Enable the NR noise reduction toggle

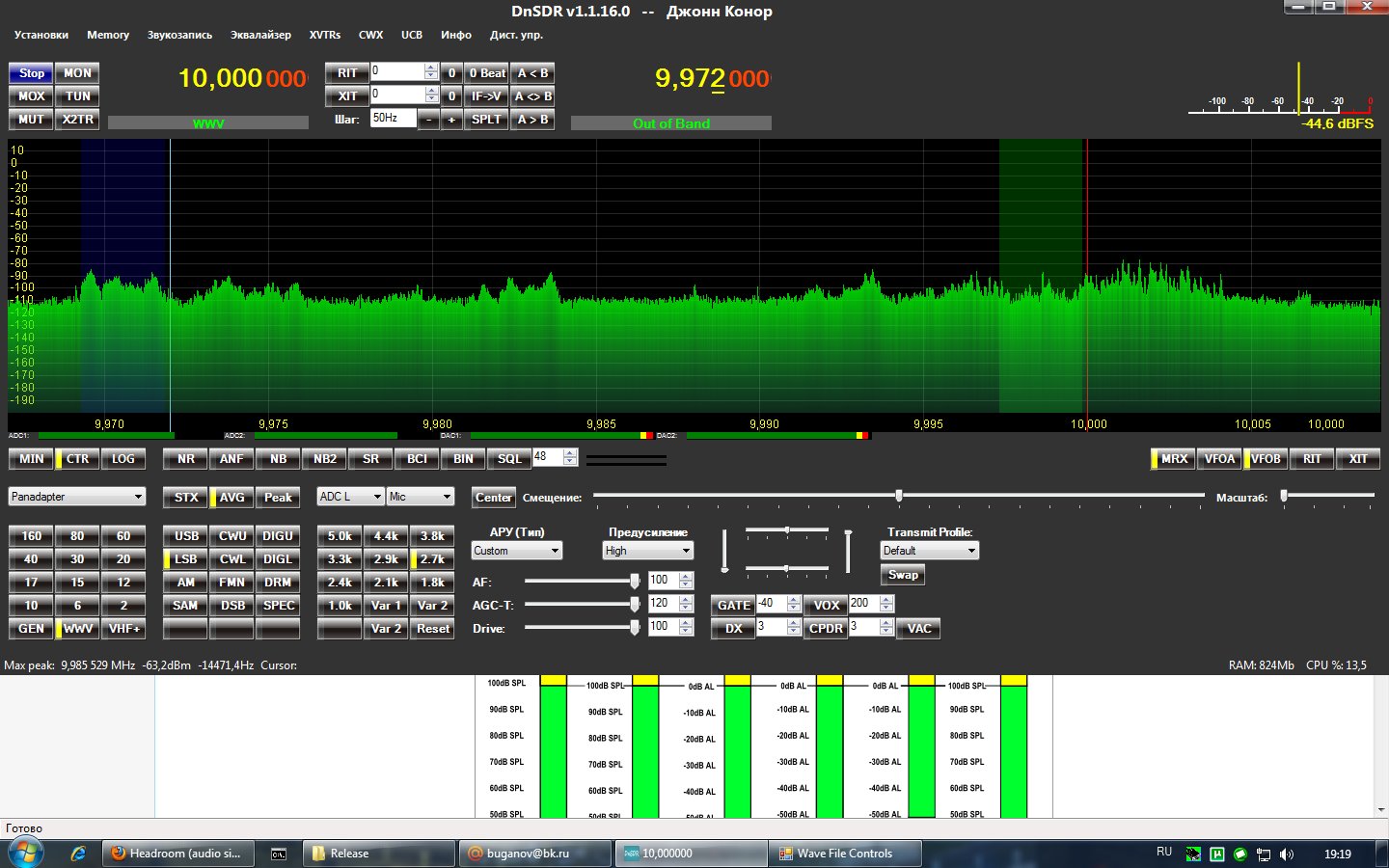coord(185,459)
